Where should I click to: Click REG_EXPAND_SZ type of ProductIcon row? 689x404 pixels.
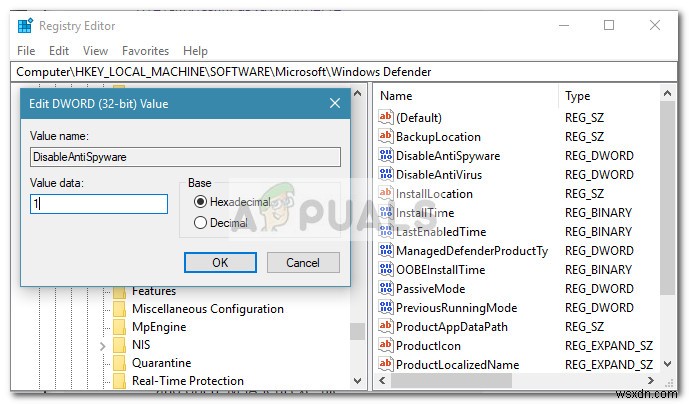pyautogui.click(x=609, y=346)
